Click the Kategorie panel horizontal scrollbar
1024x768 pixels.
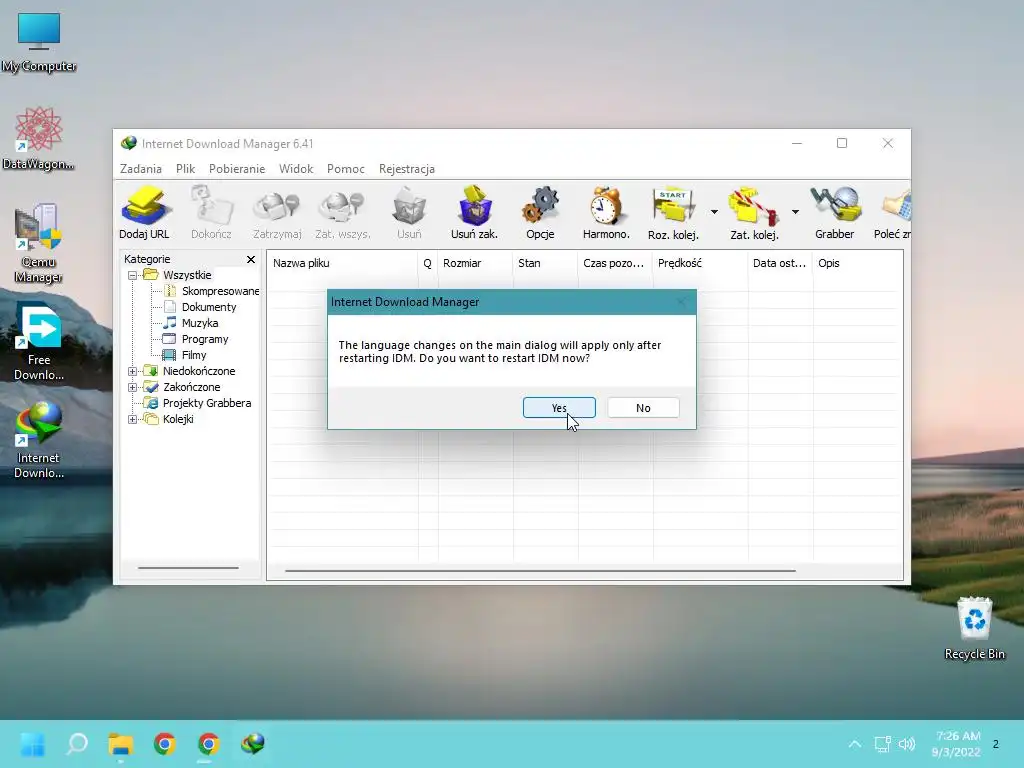click(x=188, y=568)
